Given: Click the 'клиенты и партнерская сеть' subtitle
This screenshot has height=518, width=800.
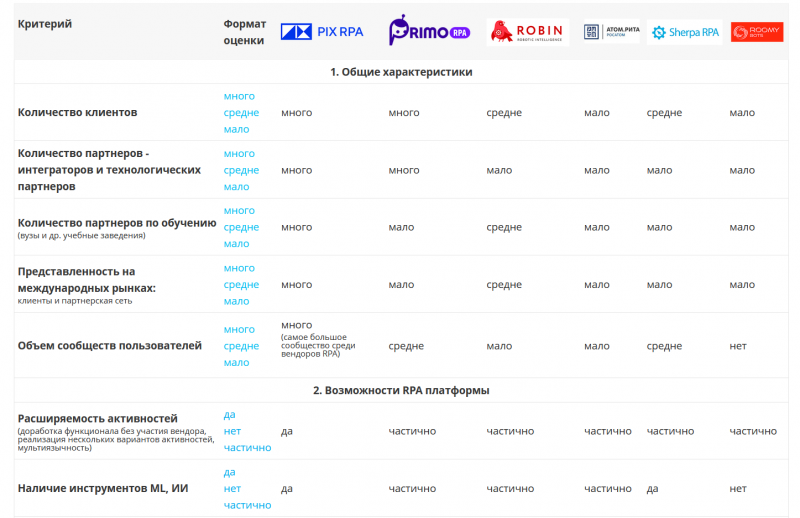Looking at the screenshot, I should [x=75, y=301].
